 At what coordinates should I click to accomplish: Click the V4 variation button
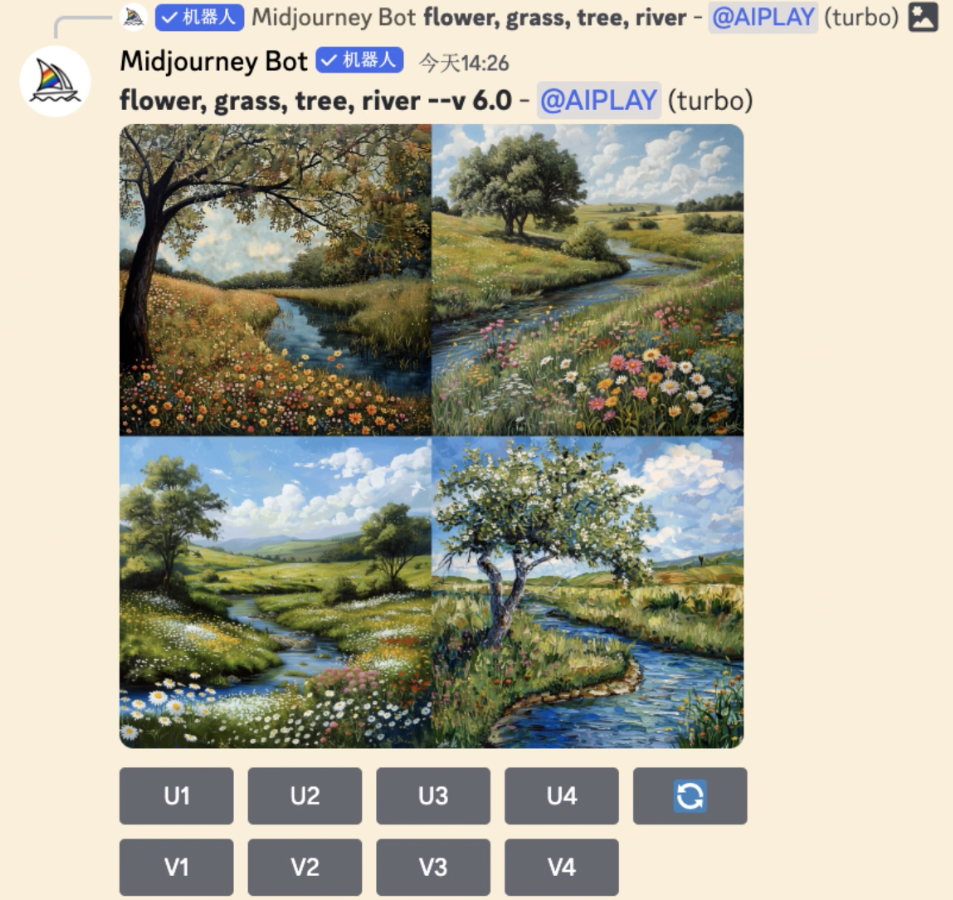pos(562,867)
